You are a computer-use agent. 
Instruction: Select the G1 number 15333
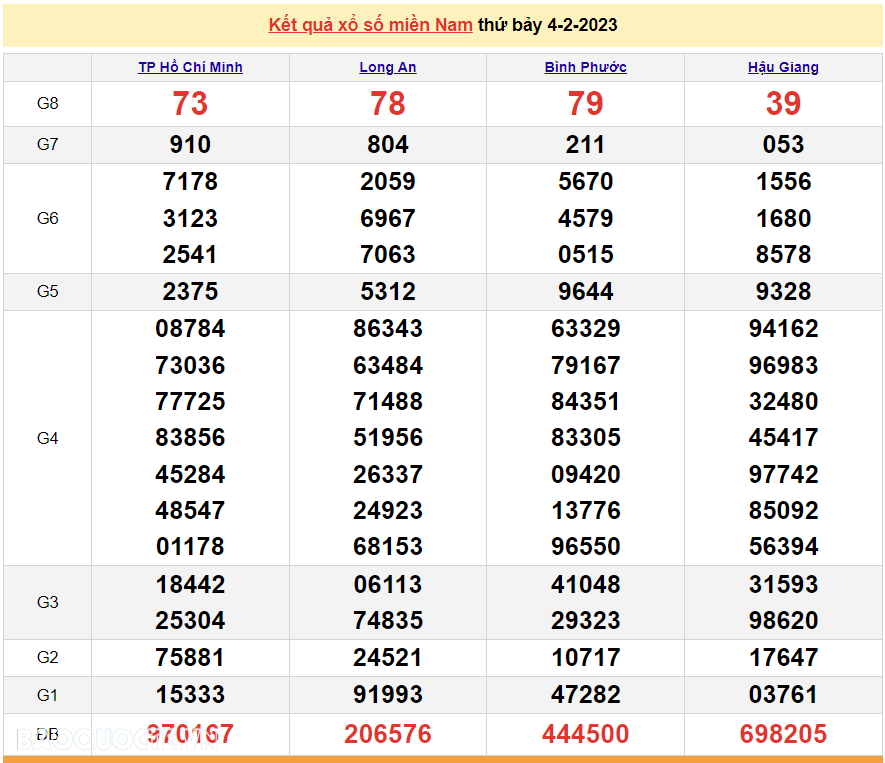pos(190,694)
